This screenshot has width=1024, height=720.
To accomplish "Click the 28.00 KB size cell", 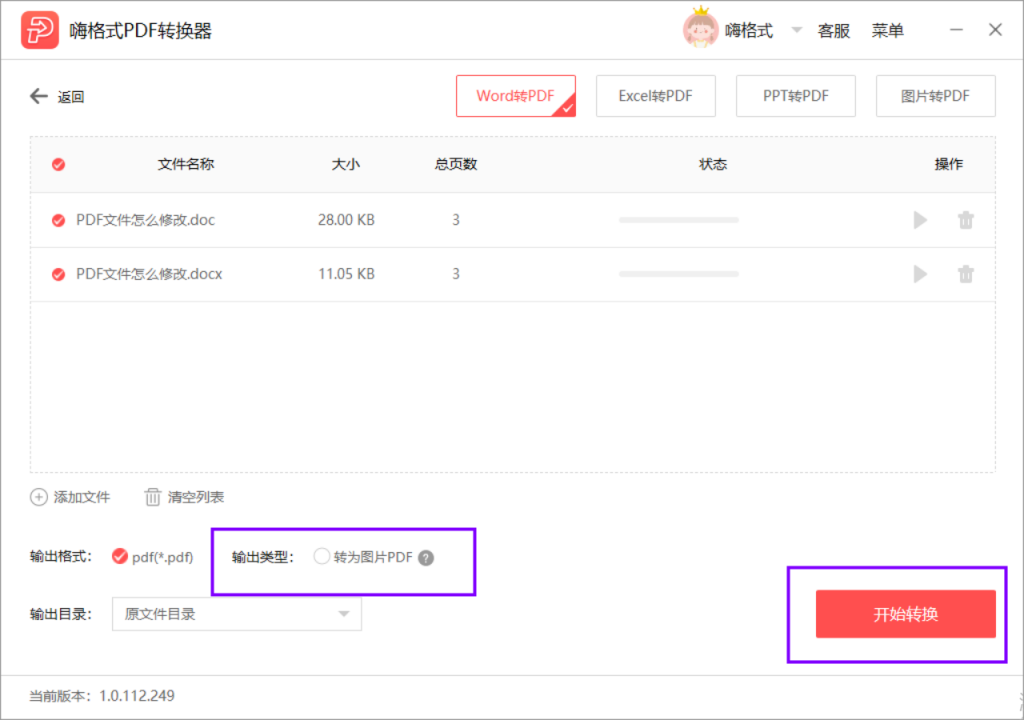I will coord(346,220).
